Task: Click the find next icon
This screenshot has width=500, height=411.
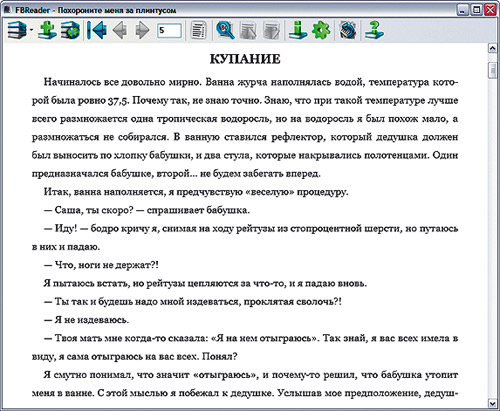Action: pos(271,30)
